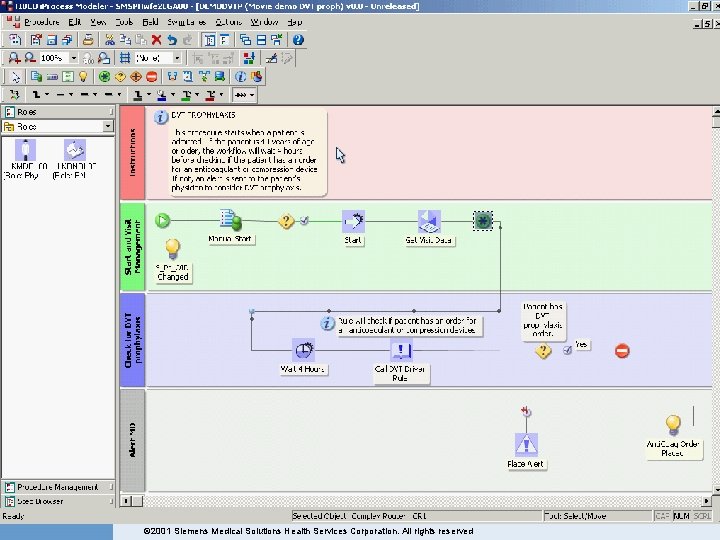Click the Cut (scissors) icon

(x=109, y=40)
